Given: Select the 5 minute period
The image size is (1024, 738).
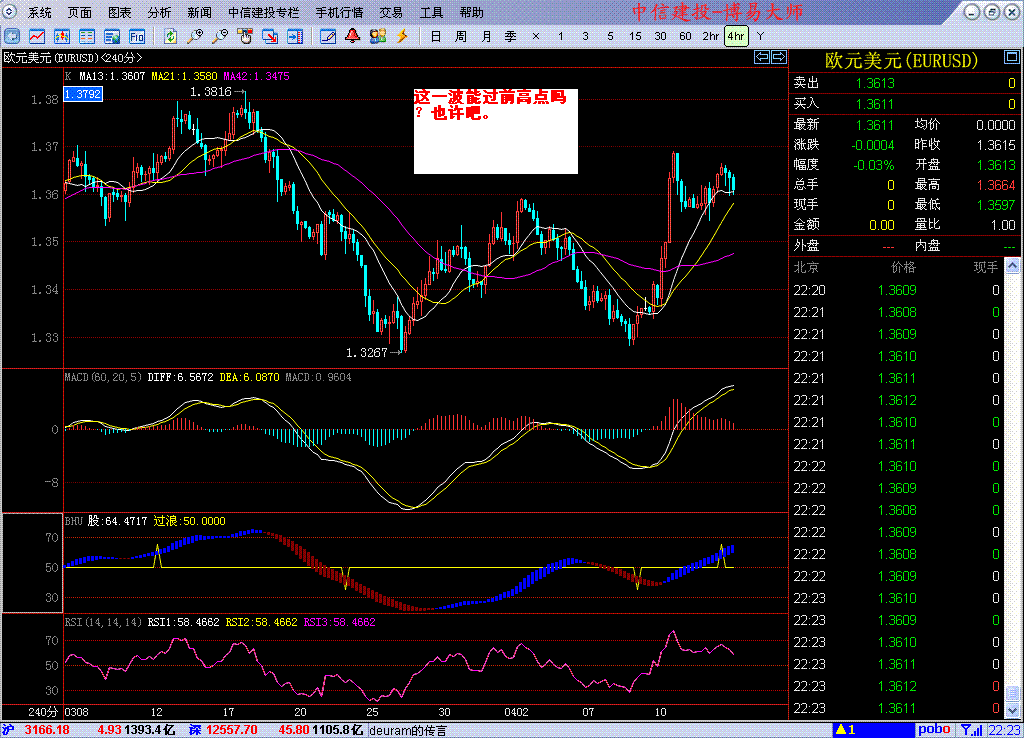Looking at the screenshot, I should coord(611,37).
